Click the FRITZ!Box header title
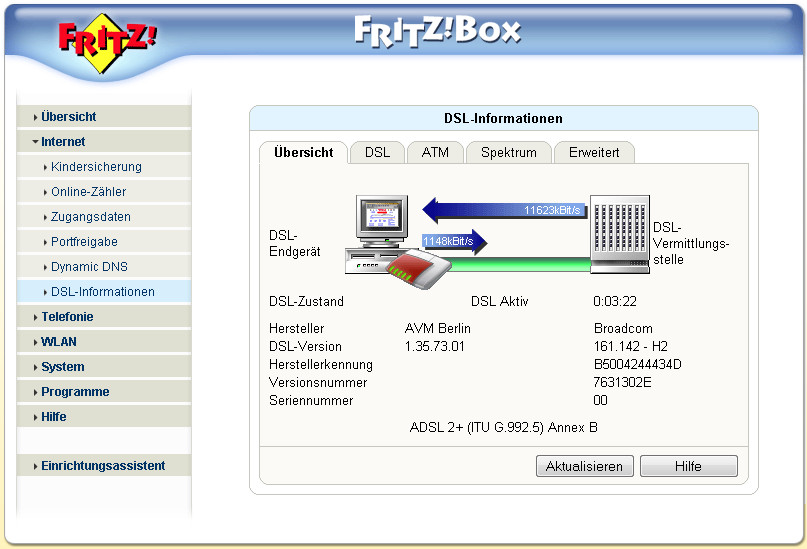The width and height of the screenshot is (807, 549). (x=437, y=31)
